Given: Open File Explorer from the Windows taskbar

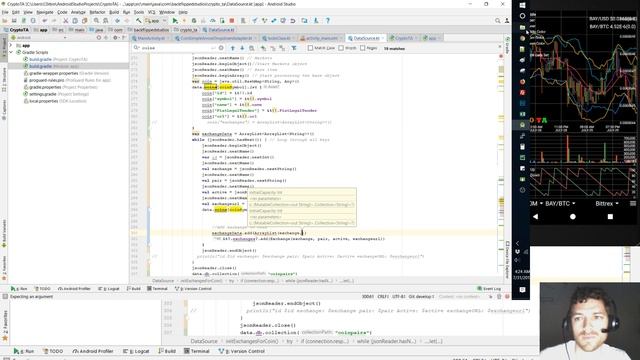Looking at the screenshot, I should tap(522, 27).
